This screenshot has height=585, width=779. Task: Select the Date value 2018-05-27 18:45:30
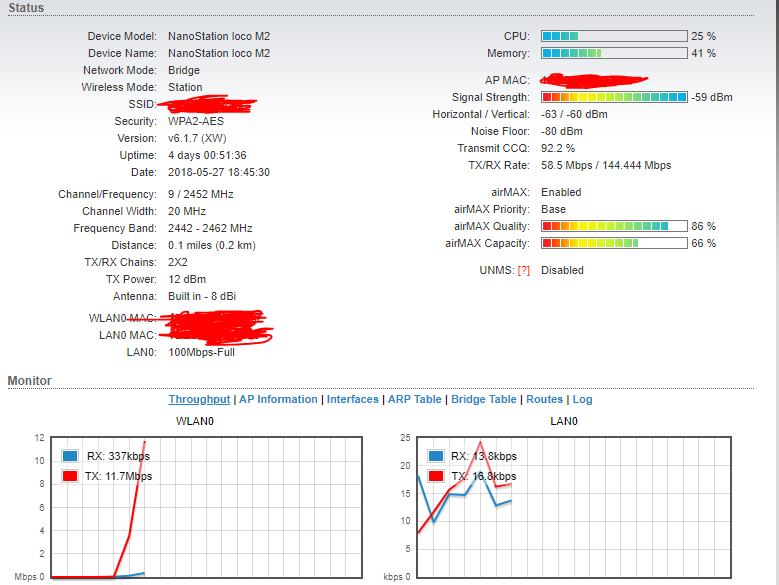click(219, 172)
